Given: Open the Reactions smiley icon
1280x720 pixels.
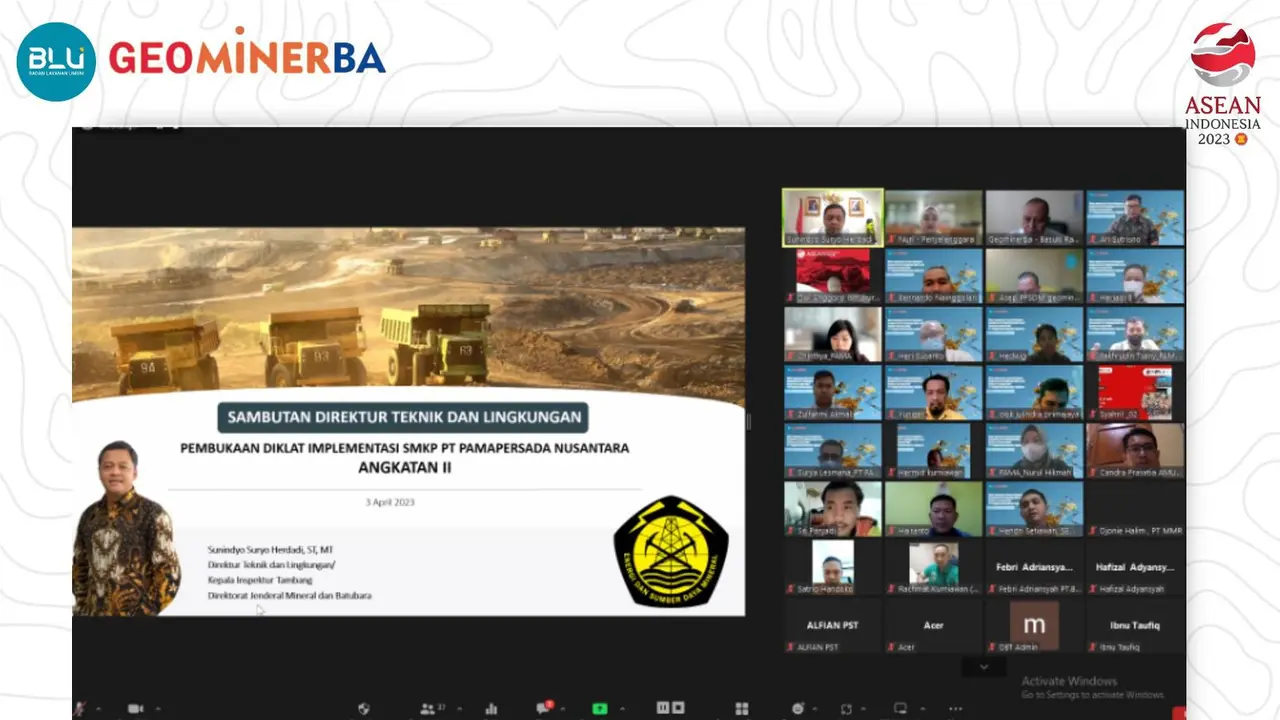Looking at the screenshot, I should coord(799,708).
